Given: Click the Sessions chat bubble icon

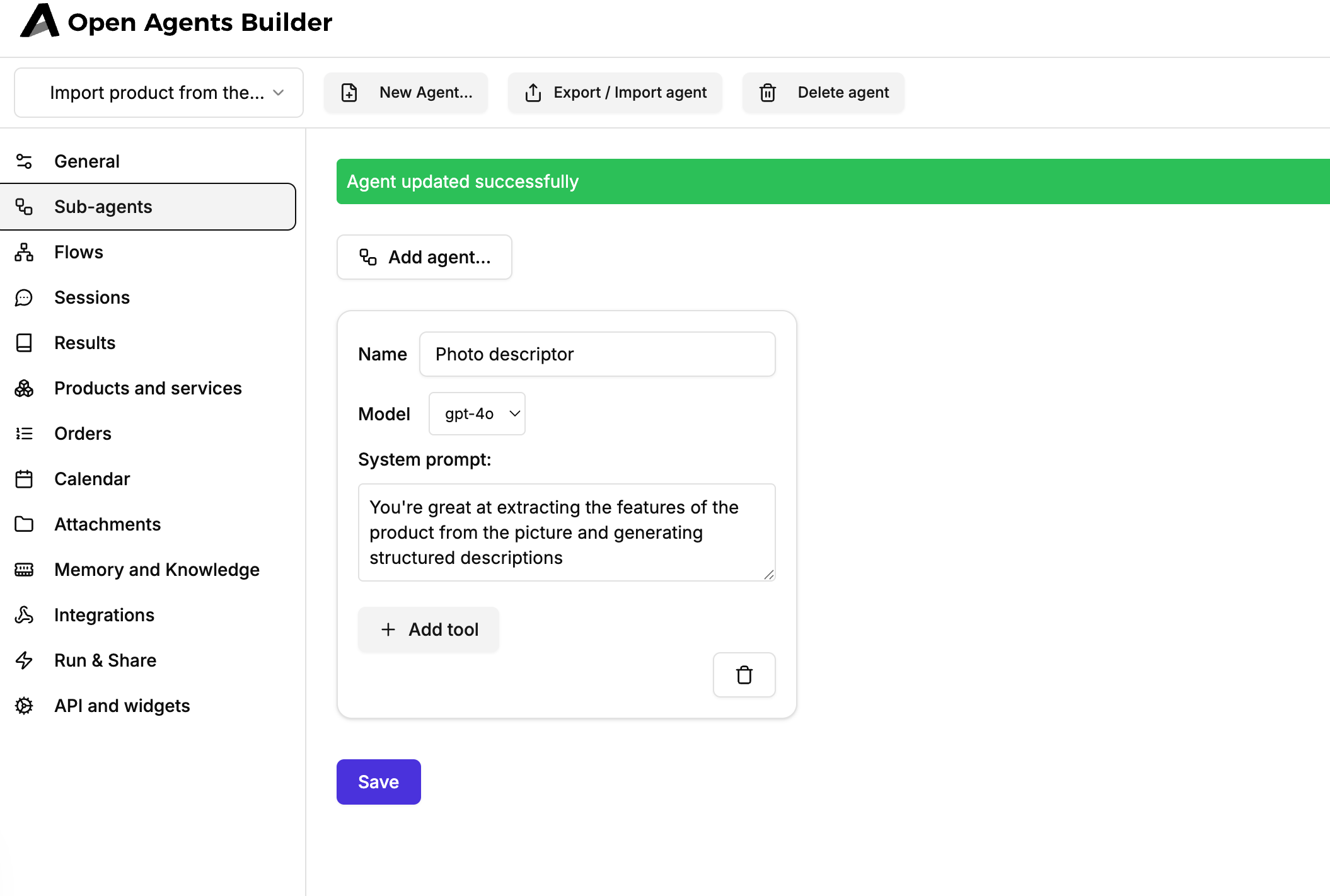Looking at the screenshot, I should 24,297.
